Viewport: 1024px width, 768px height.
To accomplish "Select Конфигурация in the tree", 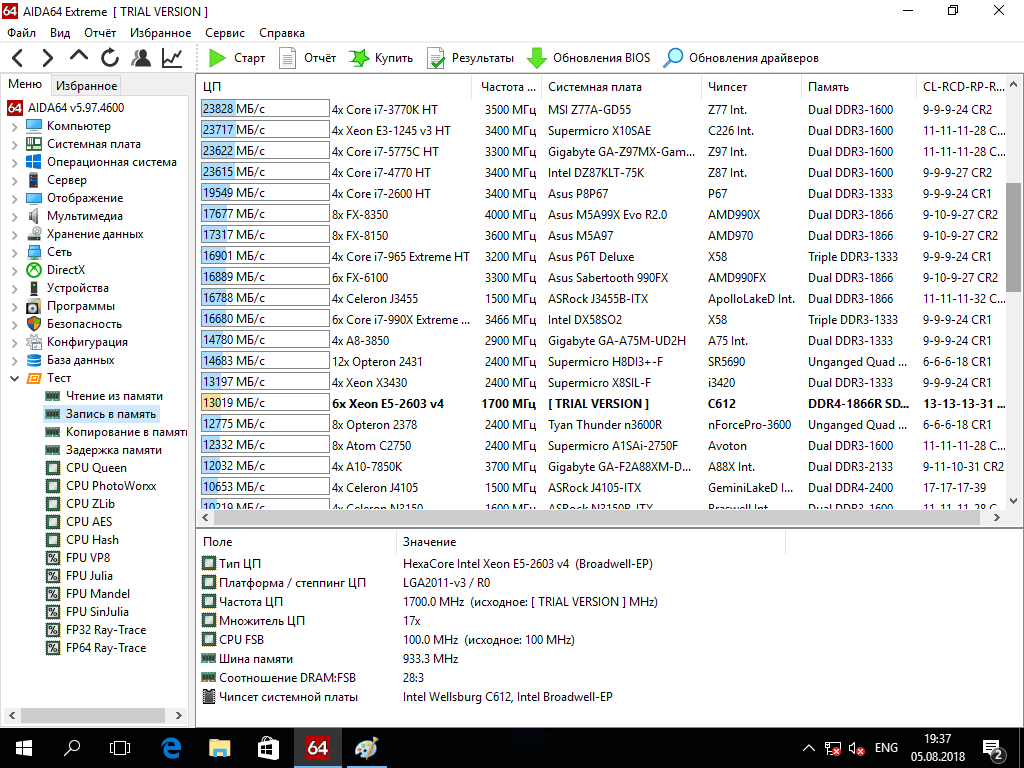I will (x=77, y=342).
